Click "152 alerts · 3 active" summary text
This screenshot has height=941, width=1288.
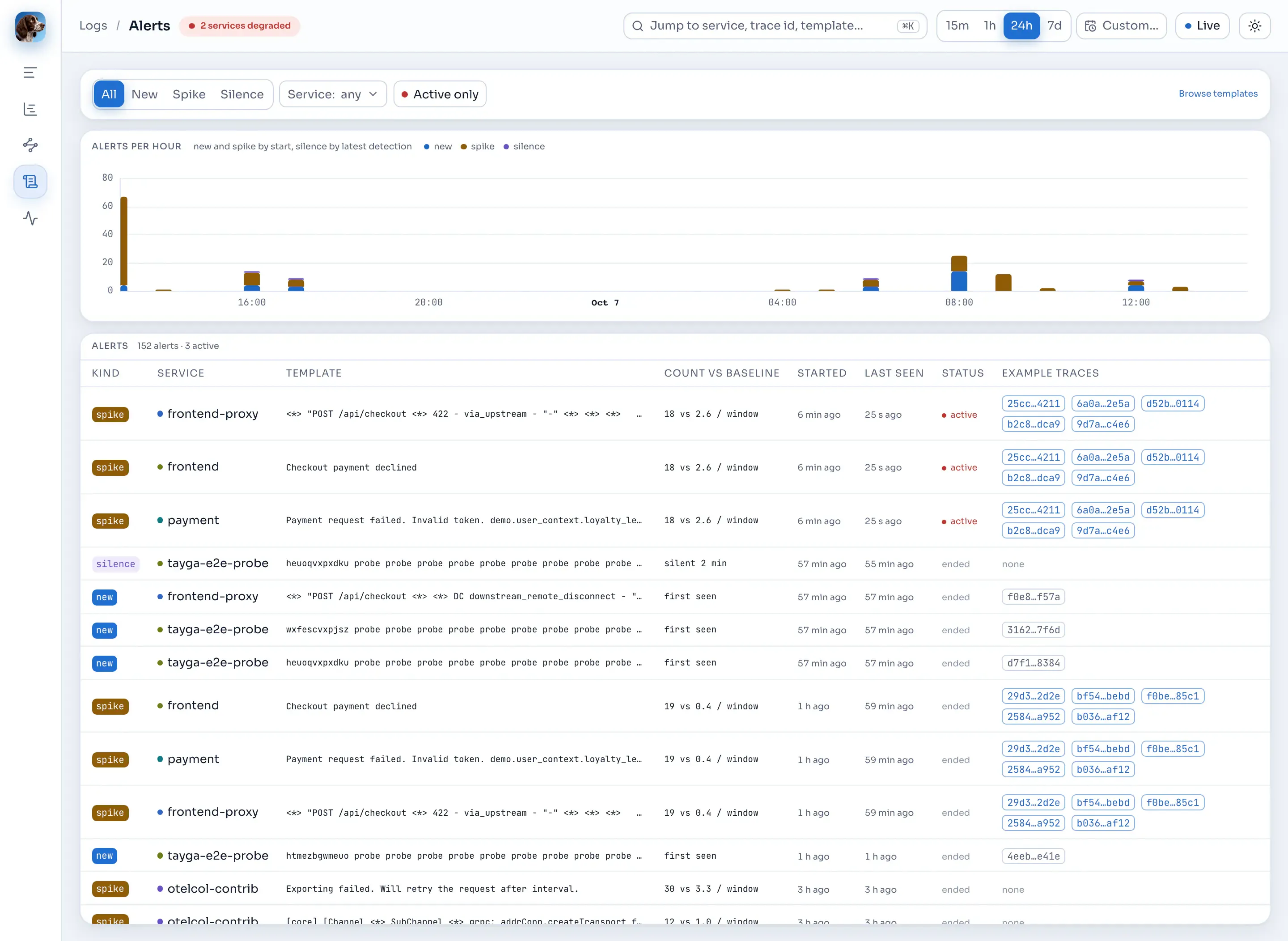(178, 346)
